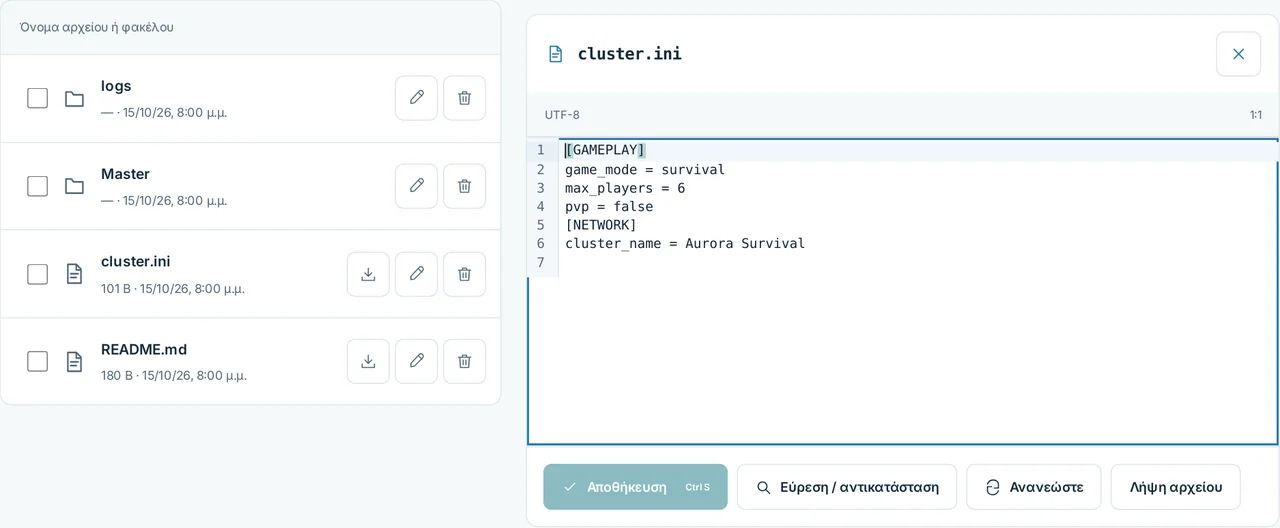Edit the Master folder name
The image size is (1280, 528).
point(416,186)
